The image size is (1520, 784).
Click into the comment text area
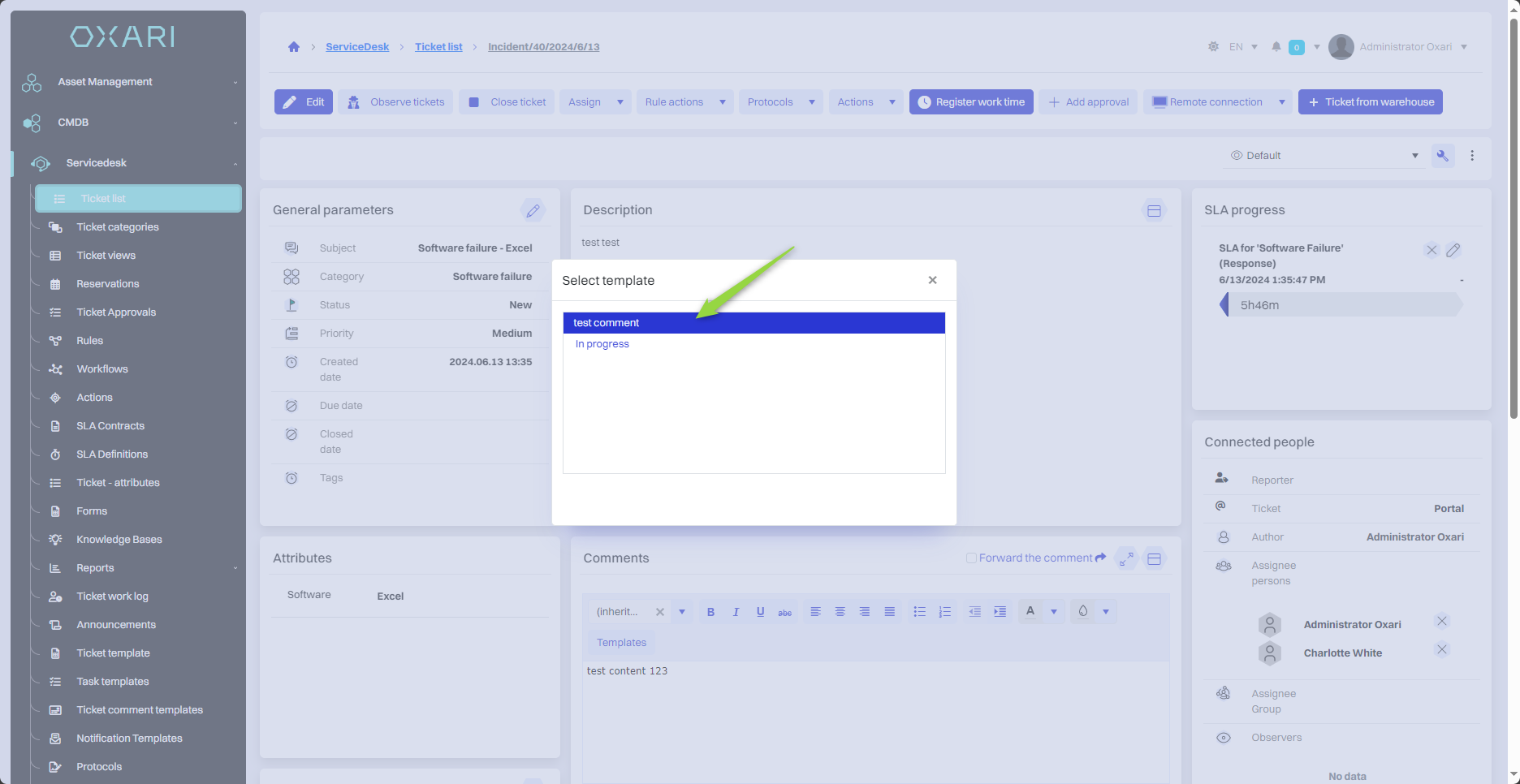point(874,714)
